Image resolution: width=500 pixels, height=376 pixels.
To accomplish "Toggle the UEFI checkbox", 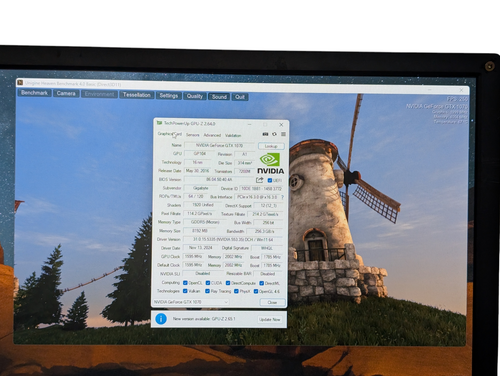I will pos(270,180).
